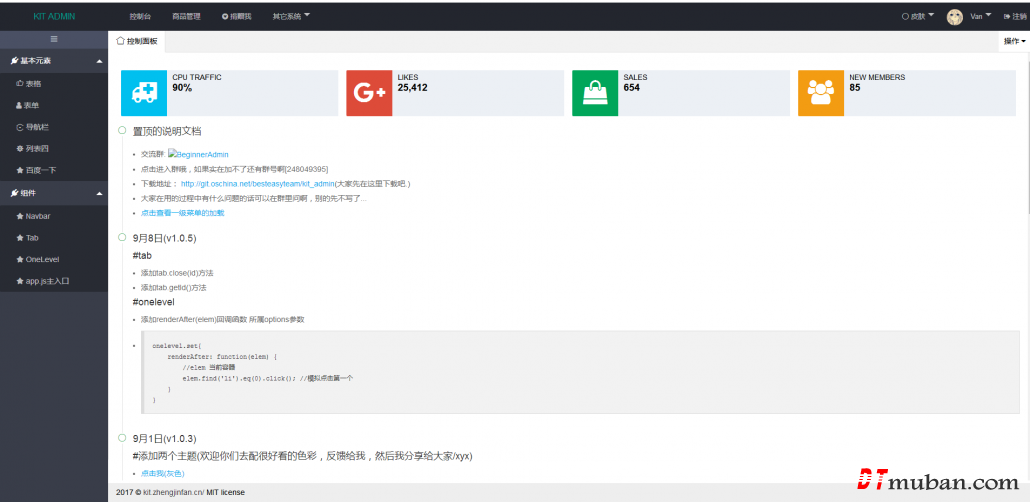Click the 点击查看一级菜单的加载 link
Screen dimensions: 1030x502
pyautogui.click(x=182, y=213)
